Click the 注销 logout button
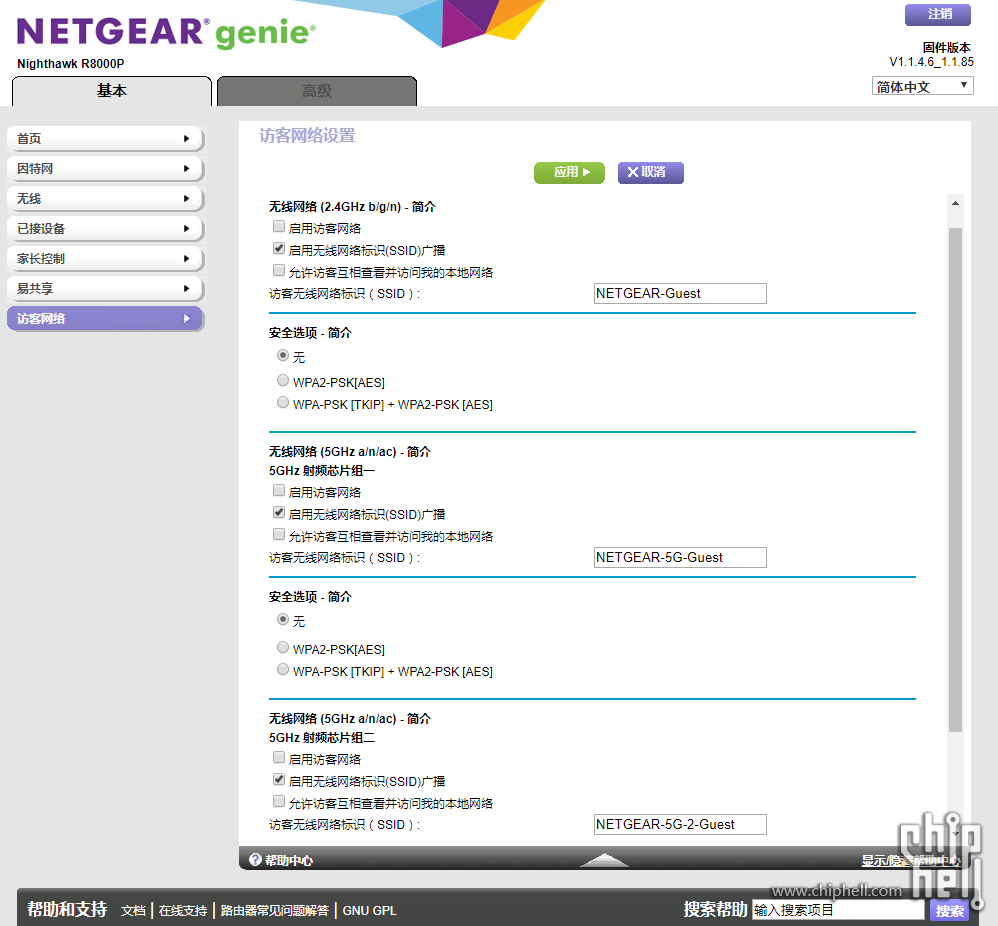This screenshot has height=926, width=998. (938, 14)
